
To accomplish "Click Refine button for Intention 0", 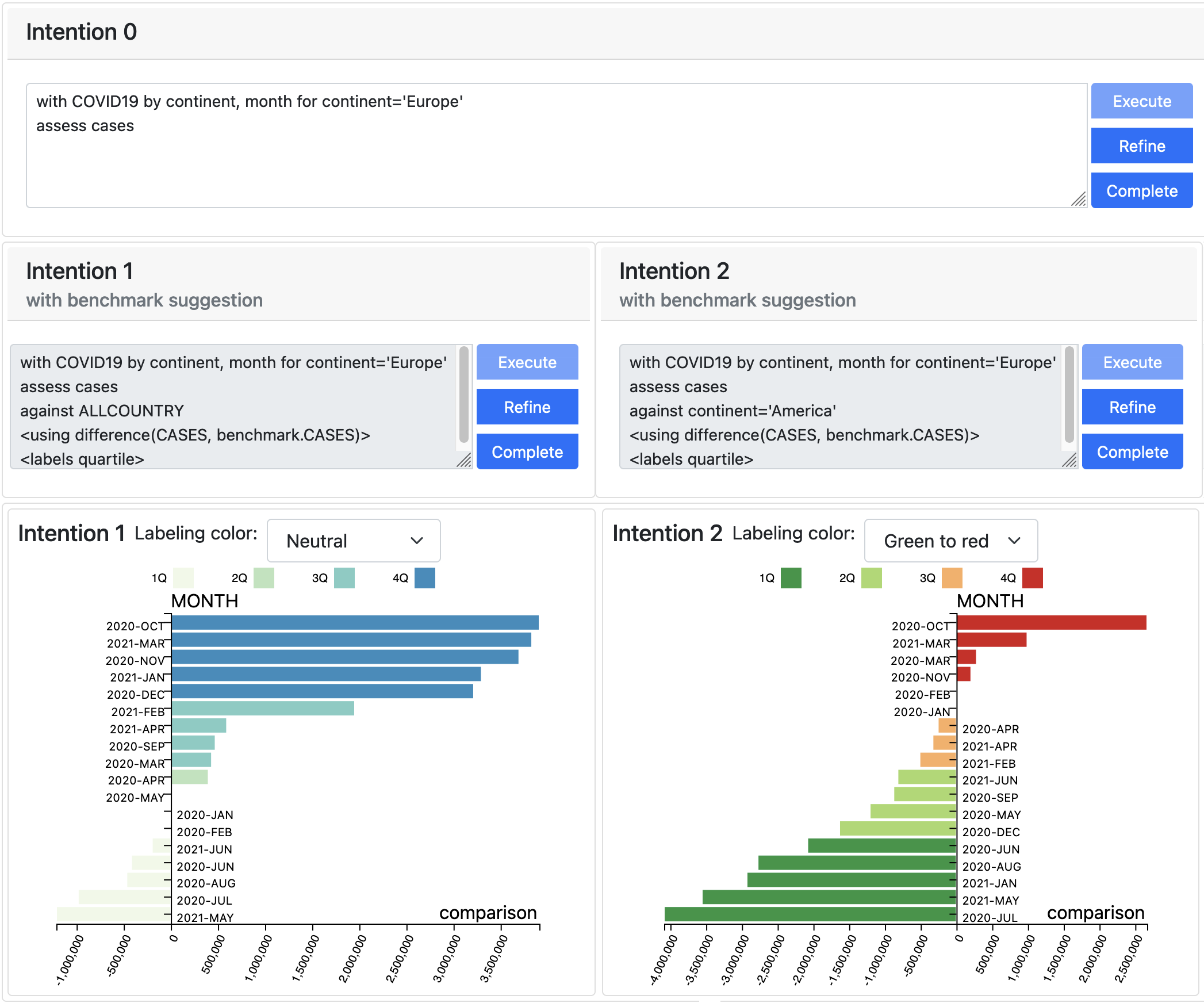I will click(1141, 146).
